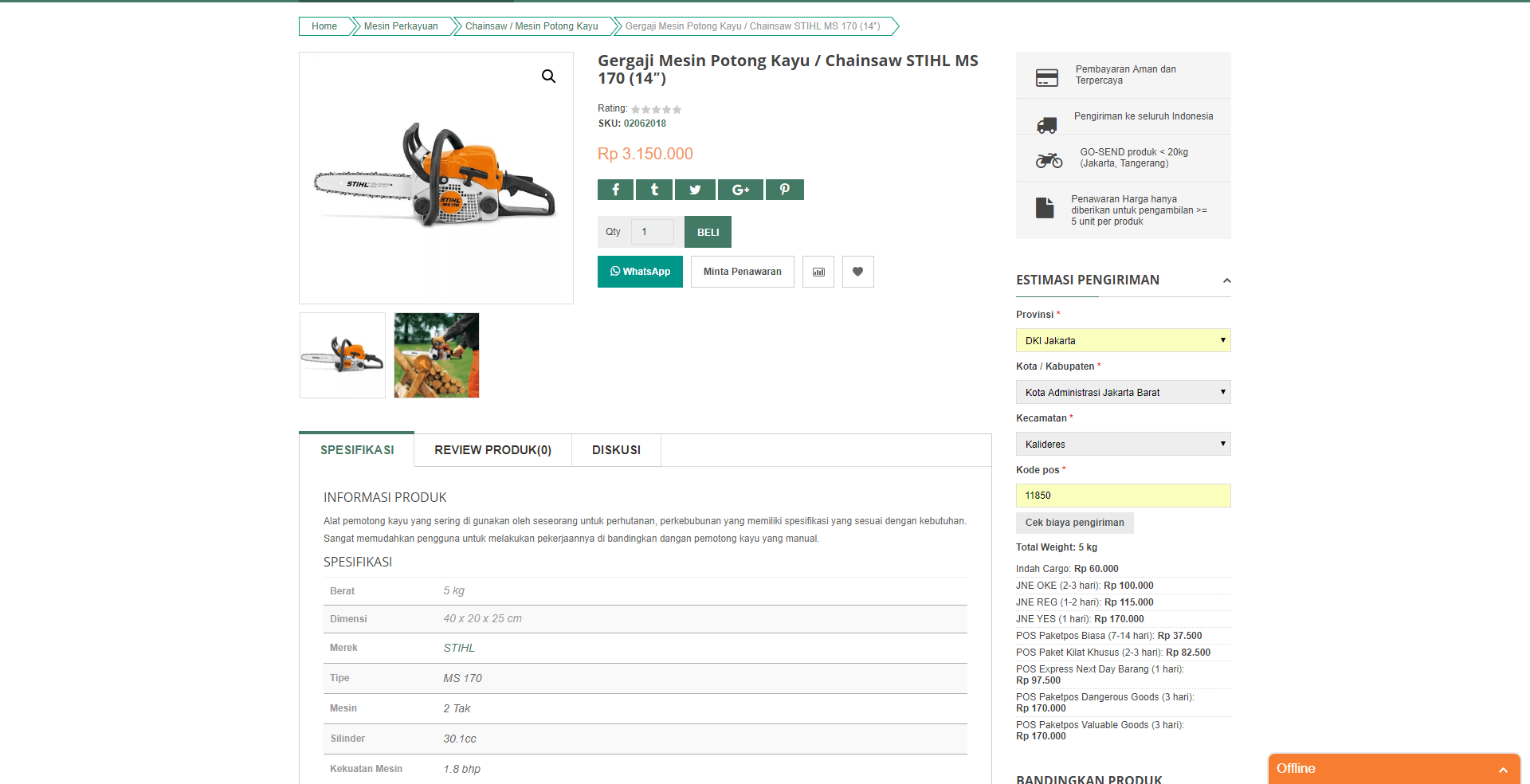Viewport: 1530px width, 784px height.
Task: Open the Provinsi dropdown
Action: (x=1123, y=340)
